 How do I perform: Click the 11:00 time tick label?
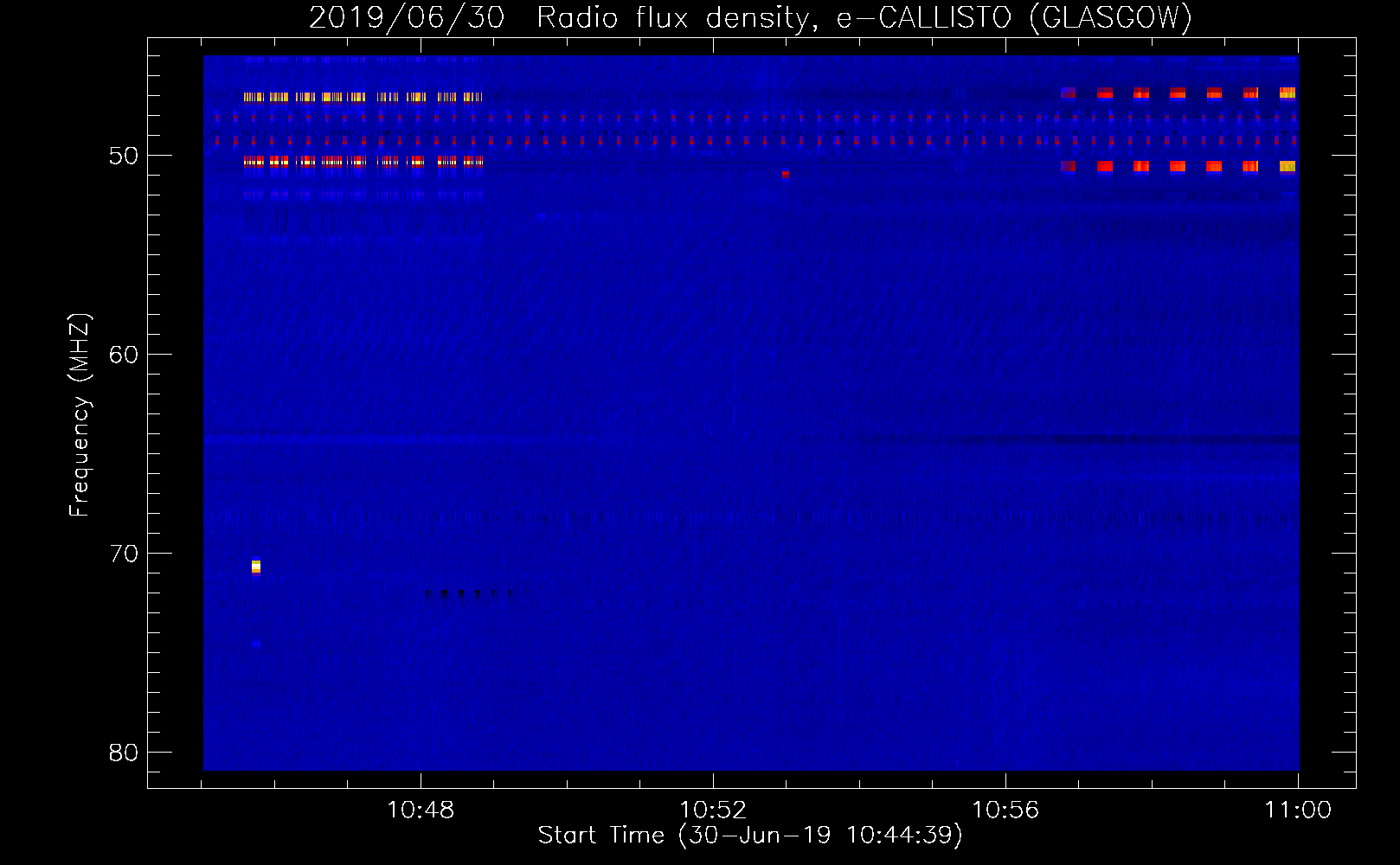click(x=1298, y=811)
